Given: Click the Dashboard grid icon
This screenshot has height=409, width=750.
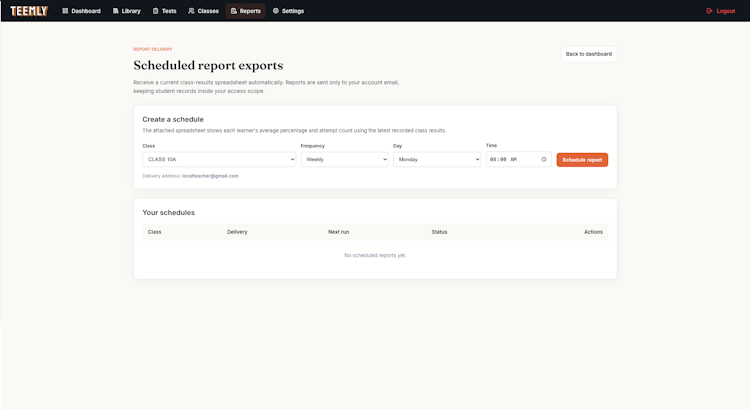Looking at the screenshot, I should tap(65, 11).
